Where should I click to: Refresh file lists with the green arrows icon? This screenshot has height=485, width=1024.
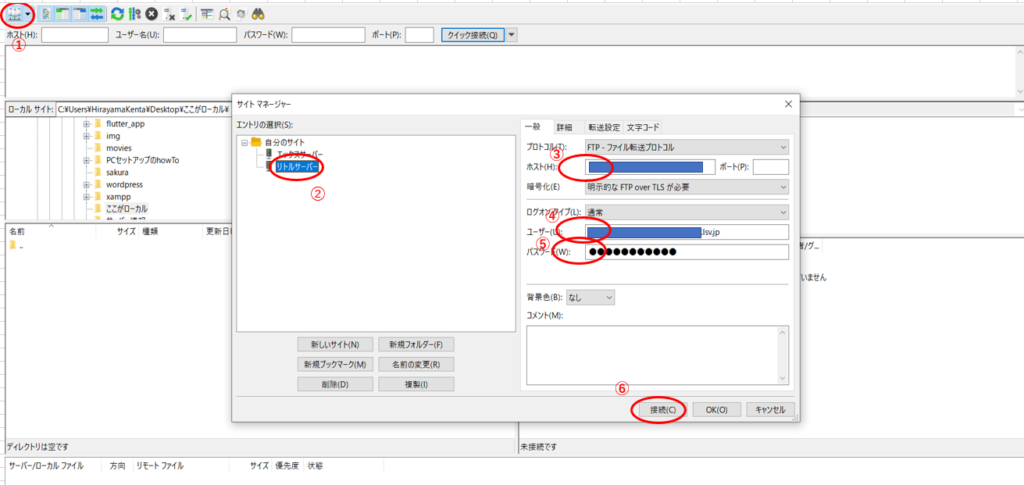click(x=118, y=13)
